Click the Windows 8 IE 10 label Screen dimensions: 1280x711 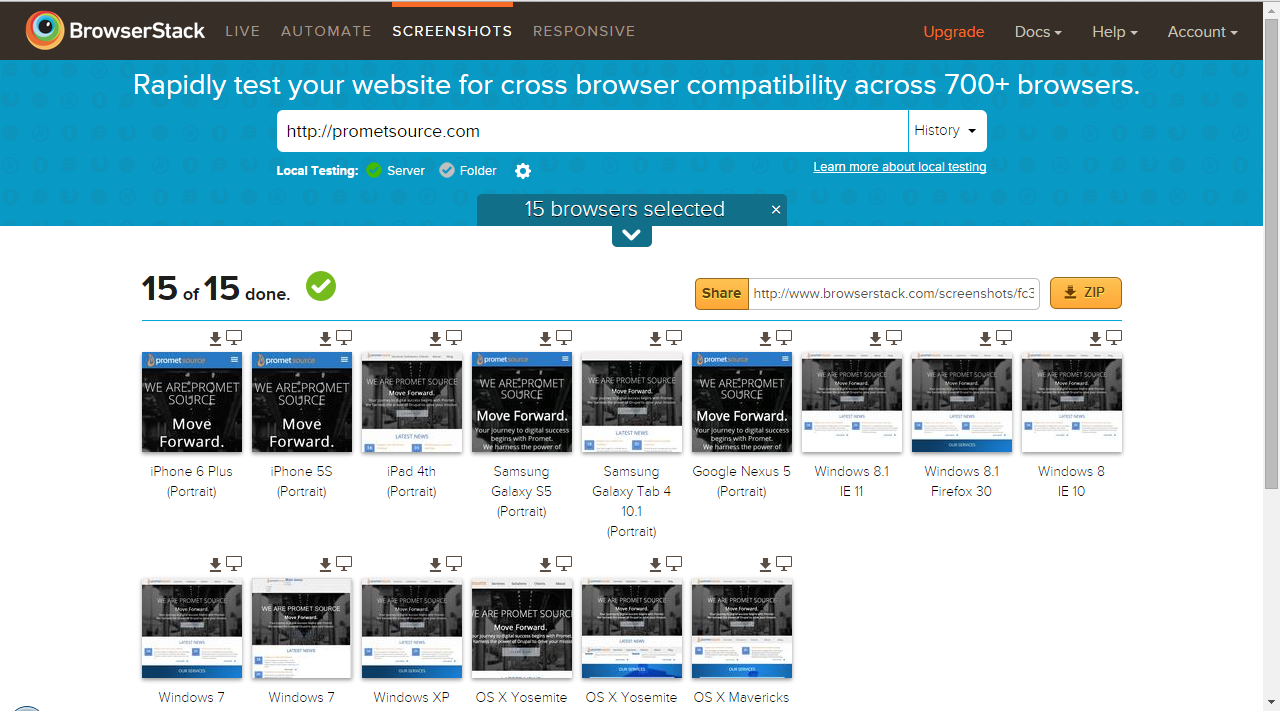[x=1072, y=481]
